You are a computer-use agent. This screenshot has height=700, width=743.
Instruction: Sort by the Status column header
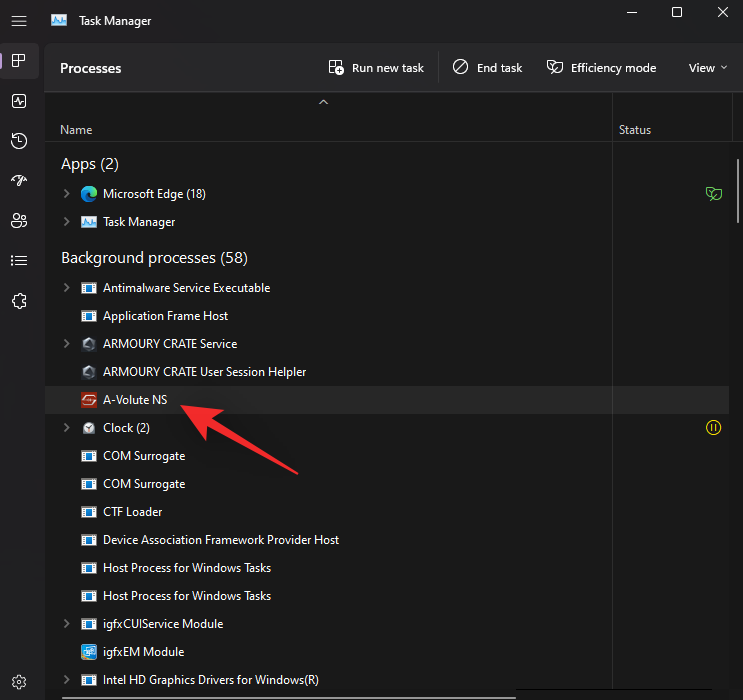coord(635,130)
